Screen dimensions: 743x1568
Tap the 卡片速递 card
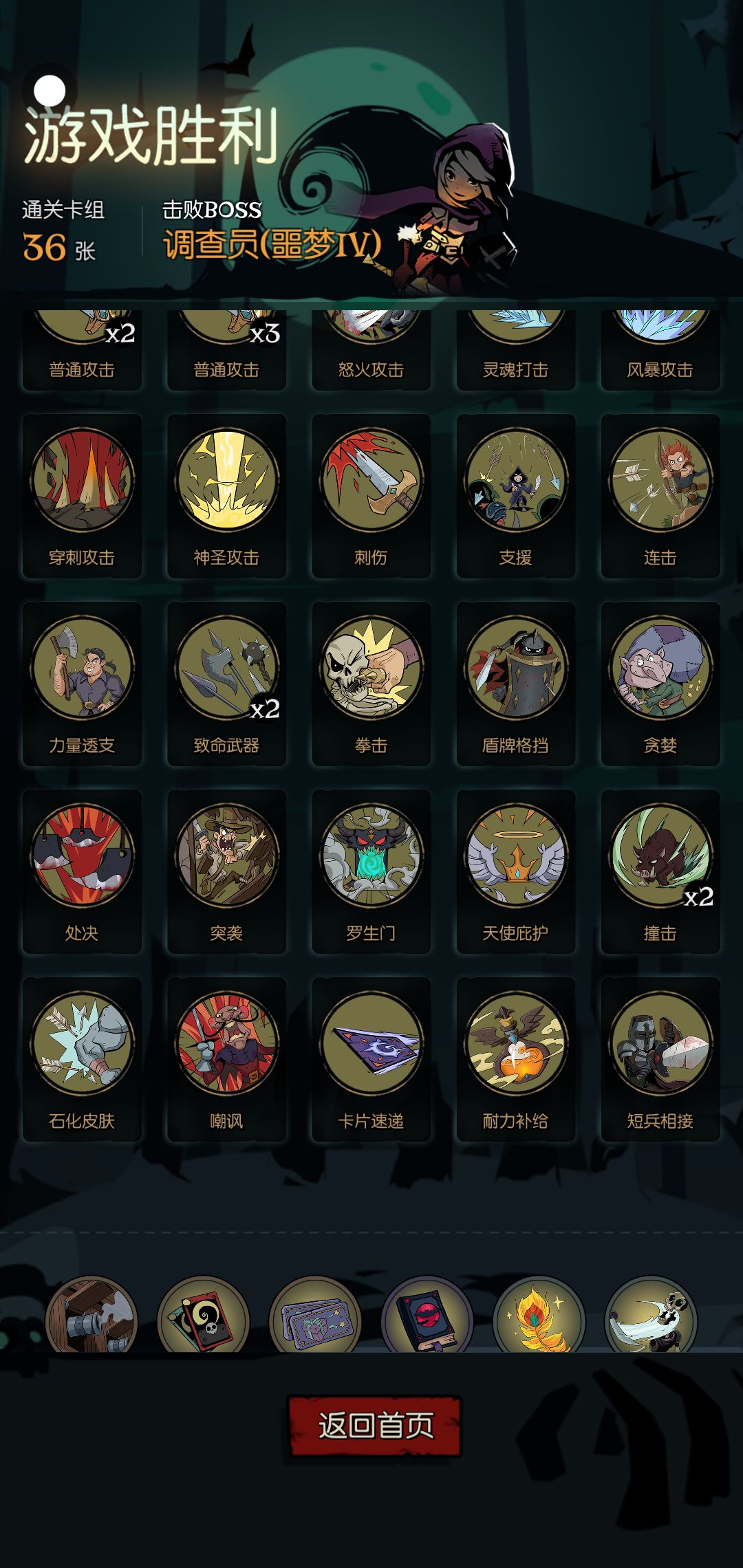click(371, 1060)
